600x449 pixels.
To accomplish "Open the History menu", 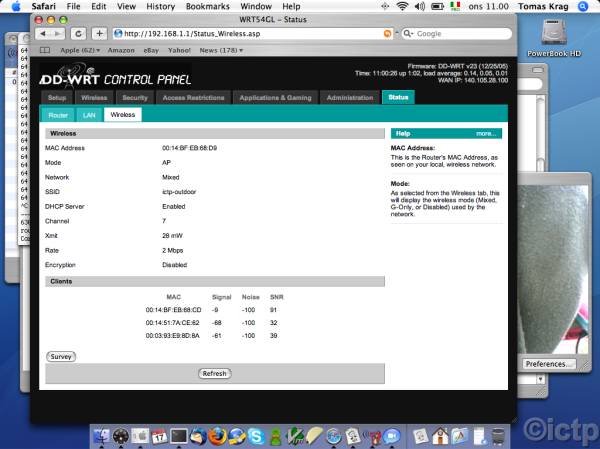I will (160, 6).
